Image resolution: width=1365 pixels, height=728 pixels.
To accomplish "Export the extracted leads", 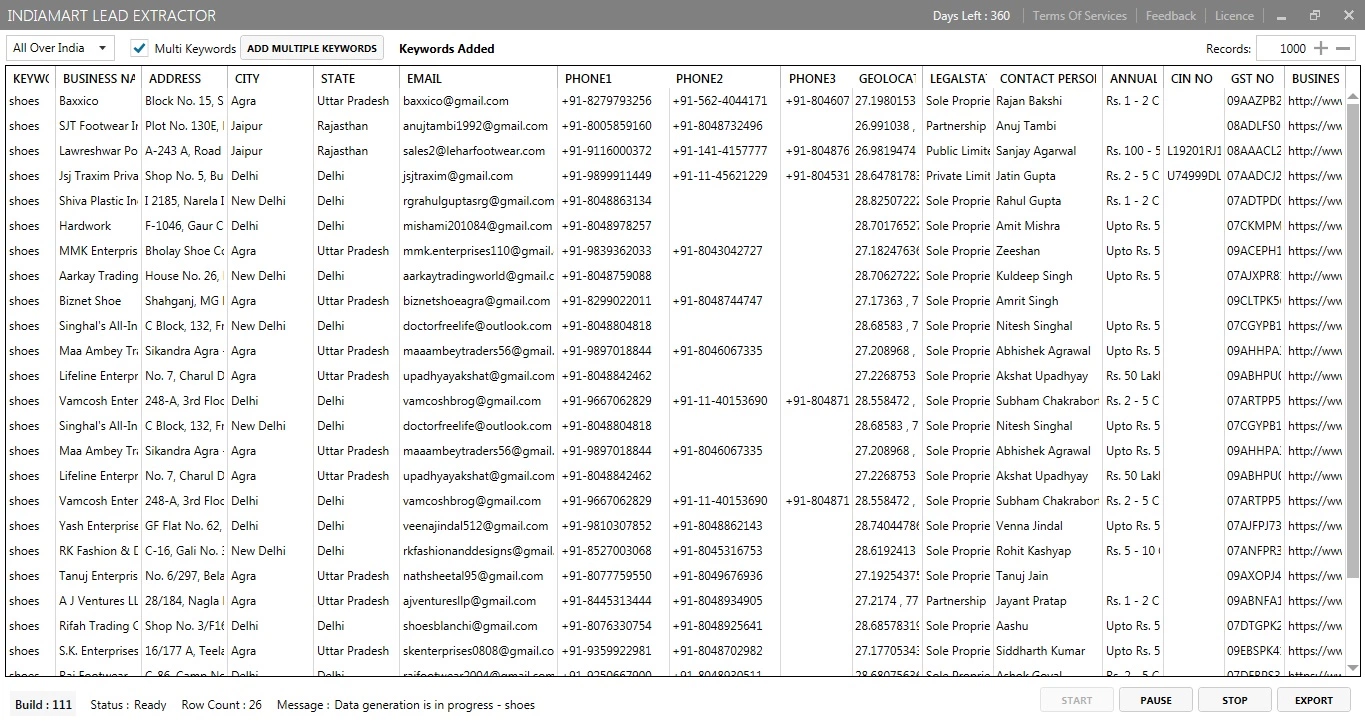I will pos(1314,700).
